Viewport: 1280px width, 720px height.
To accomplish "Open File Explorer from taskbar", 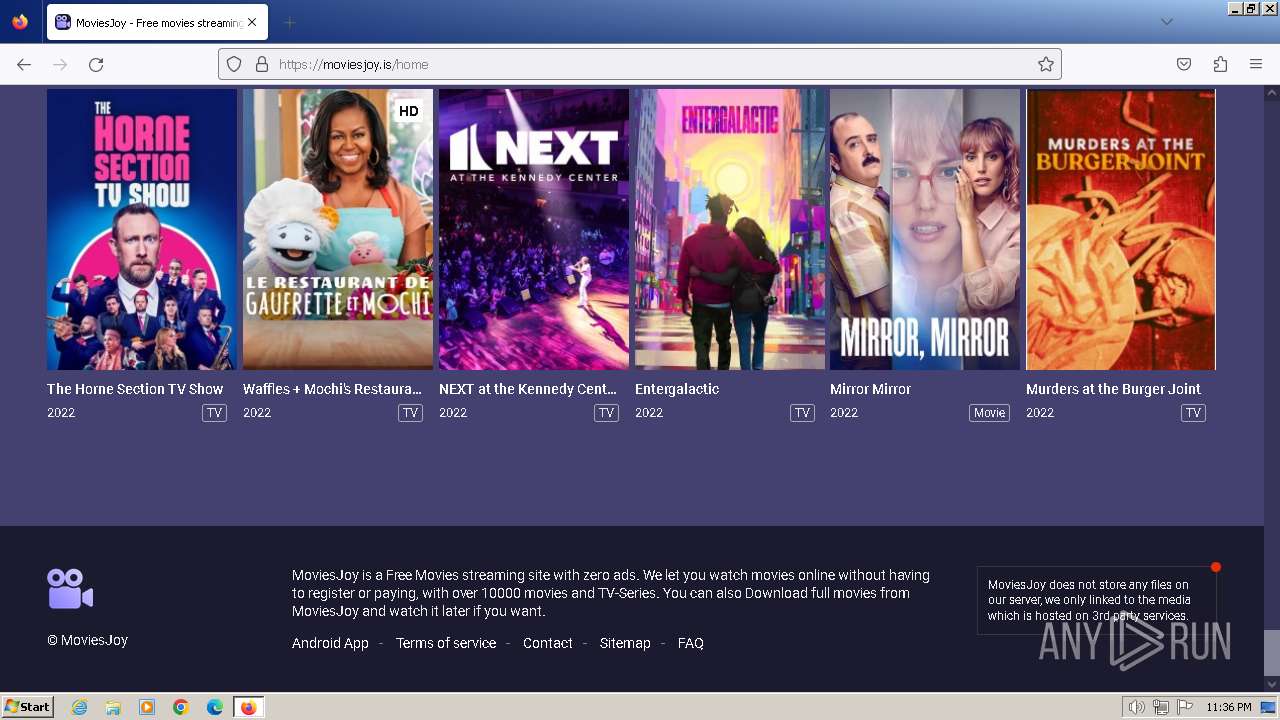I will [113, 707].
